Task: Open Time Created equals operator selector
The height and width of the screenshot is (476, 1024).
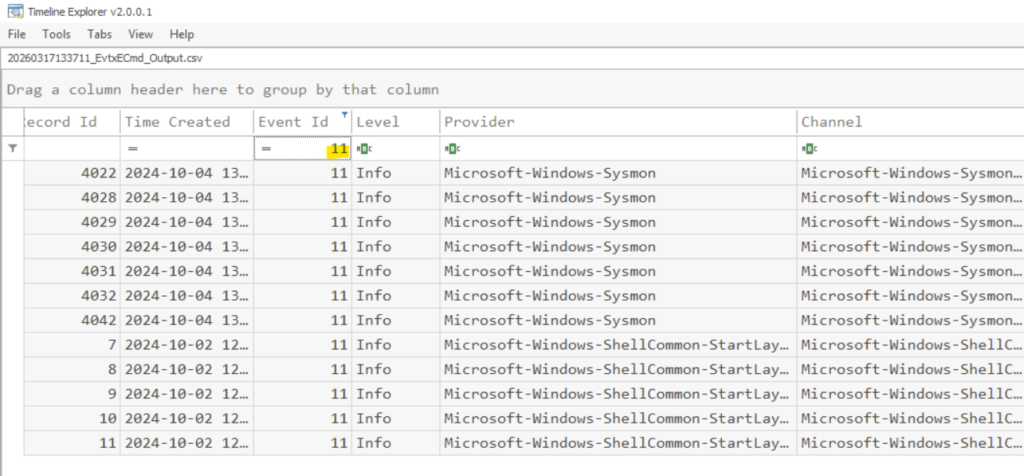Action: [132, 148]
